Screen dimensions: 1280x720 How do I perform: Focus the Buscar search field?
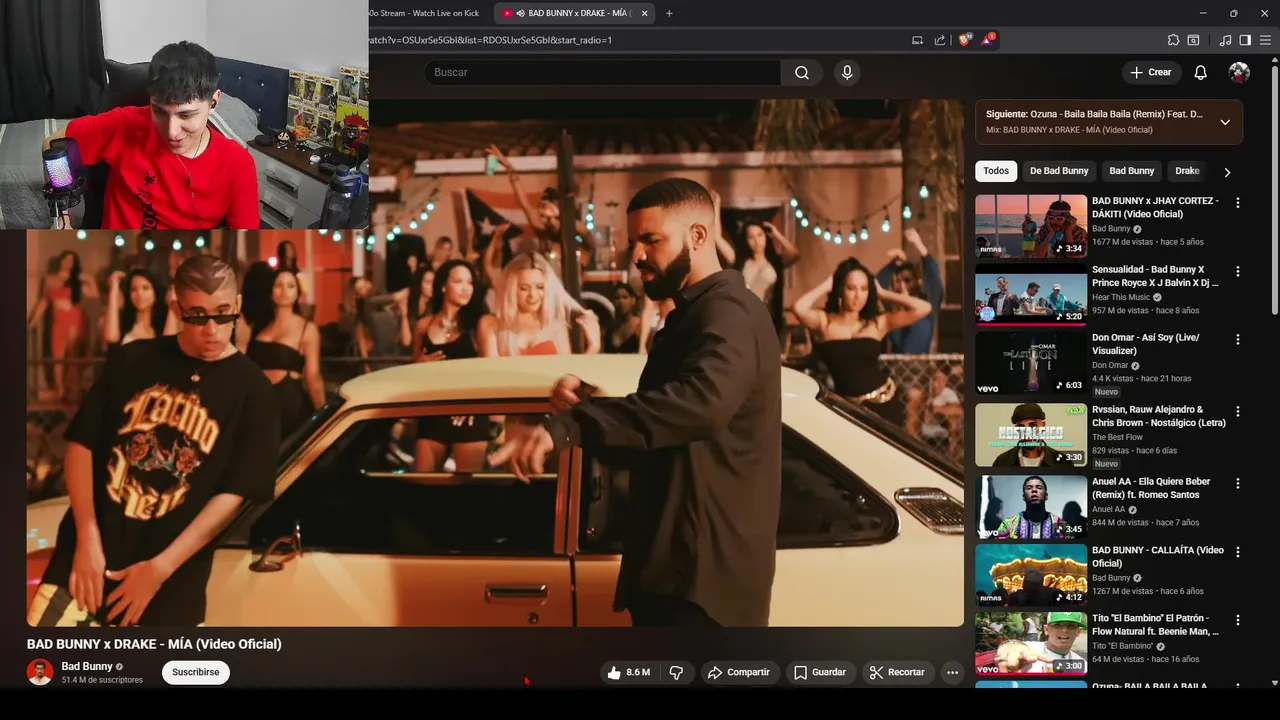602,72
